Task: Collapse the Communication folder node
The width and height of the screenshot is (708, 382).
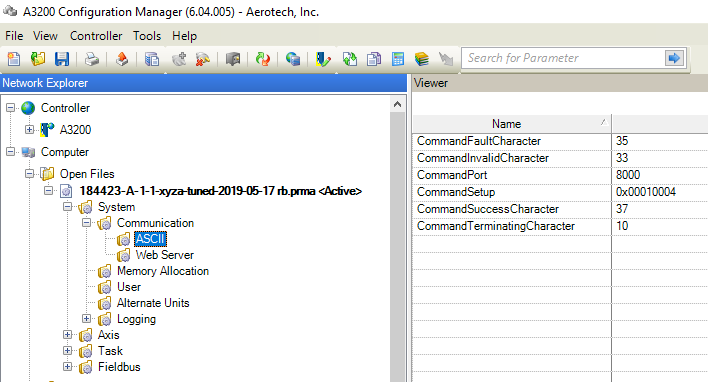Action: (x=86, y=223)
